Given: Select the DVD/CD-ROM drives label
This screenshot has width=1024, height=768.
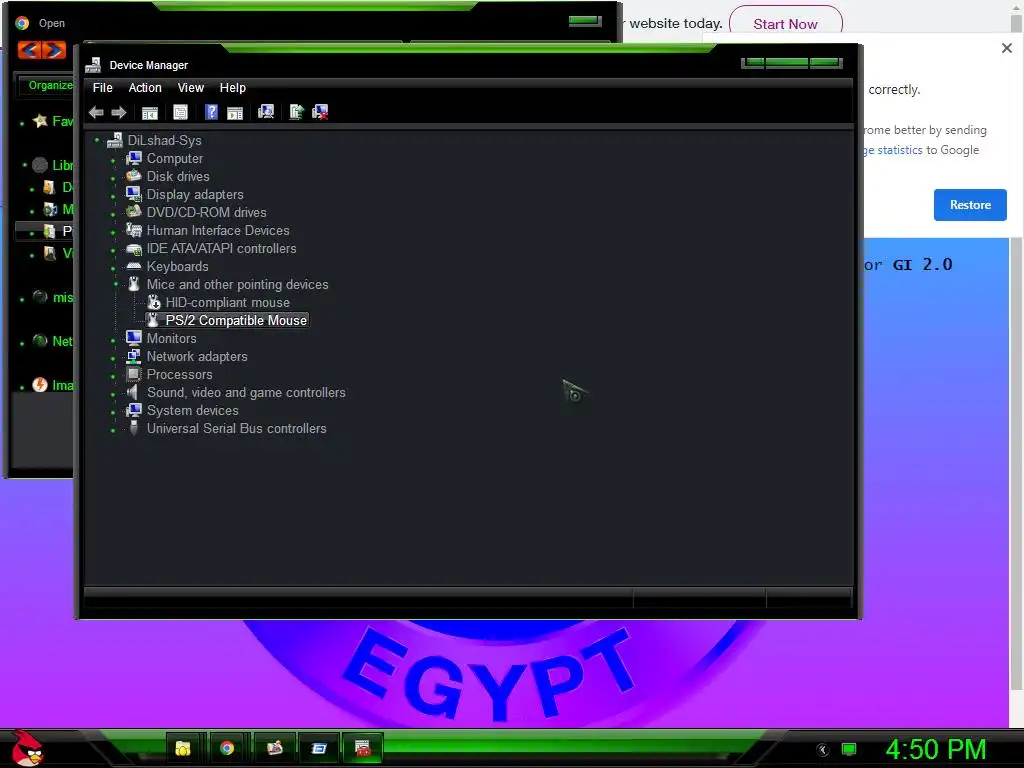Looking at the screenshot, I should pos(206,212).
